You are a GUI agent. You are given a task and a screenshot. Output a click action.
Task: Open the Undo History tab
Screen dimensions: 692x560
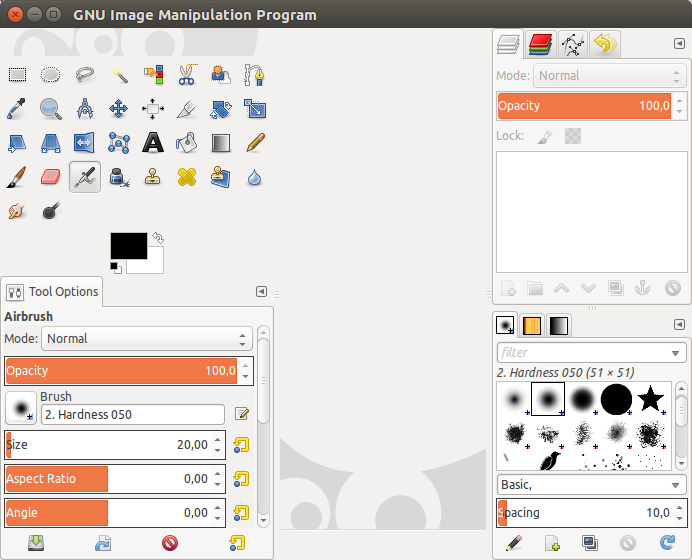click(605, 44)
